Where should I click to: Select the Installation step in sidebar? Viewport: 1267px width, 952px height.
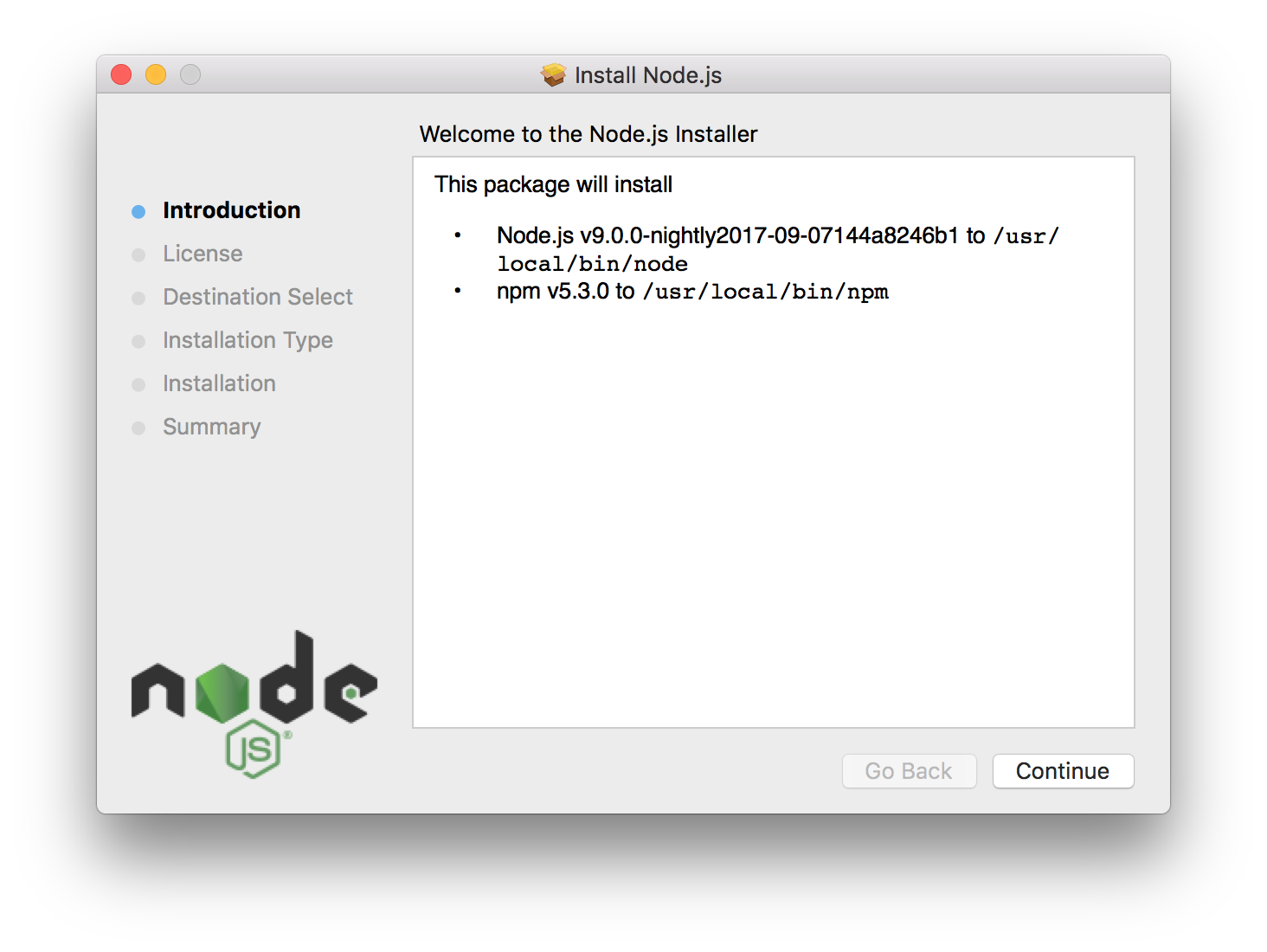[219, 383]
